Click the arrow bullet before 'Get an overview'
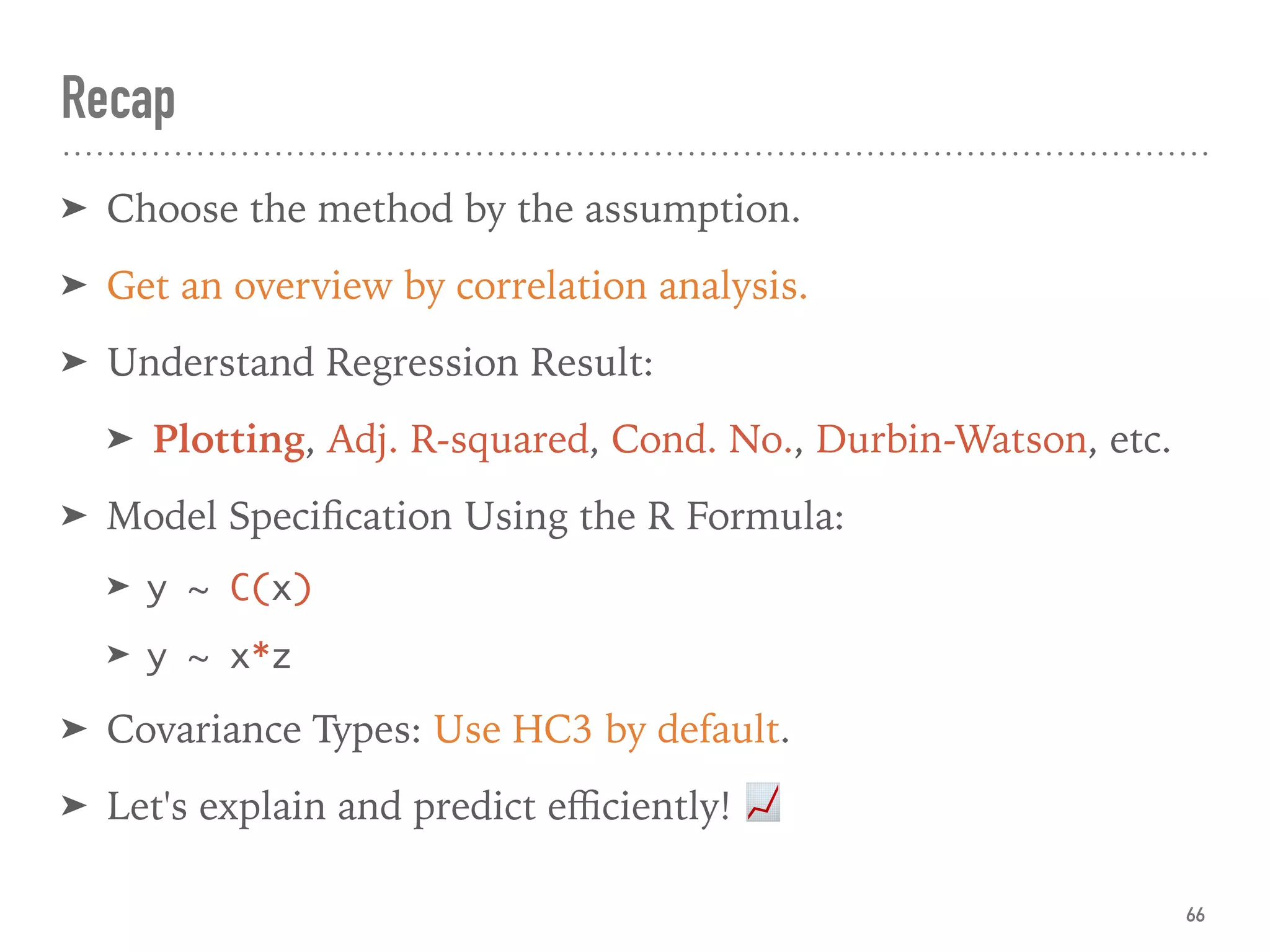 74,286
